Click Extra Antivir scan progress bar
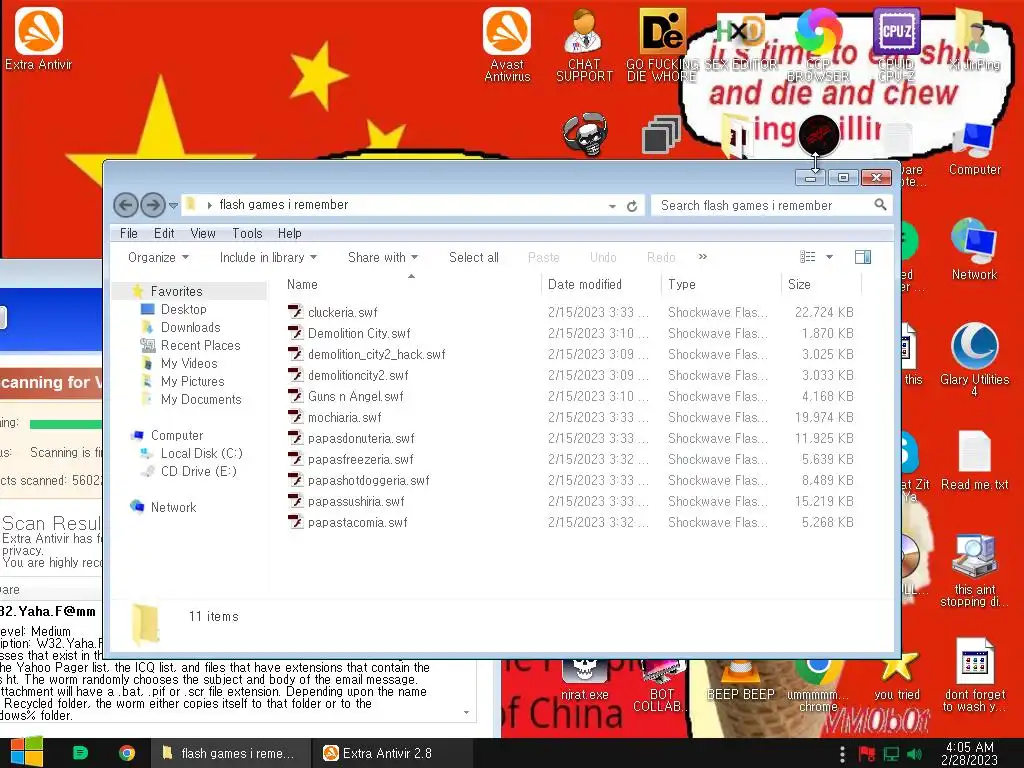 pyautogui.click(x=65, y=424)
